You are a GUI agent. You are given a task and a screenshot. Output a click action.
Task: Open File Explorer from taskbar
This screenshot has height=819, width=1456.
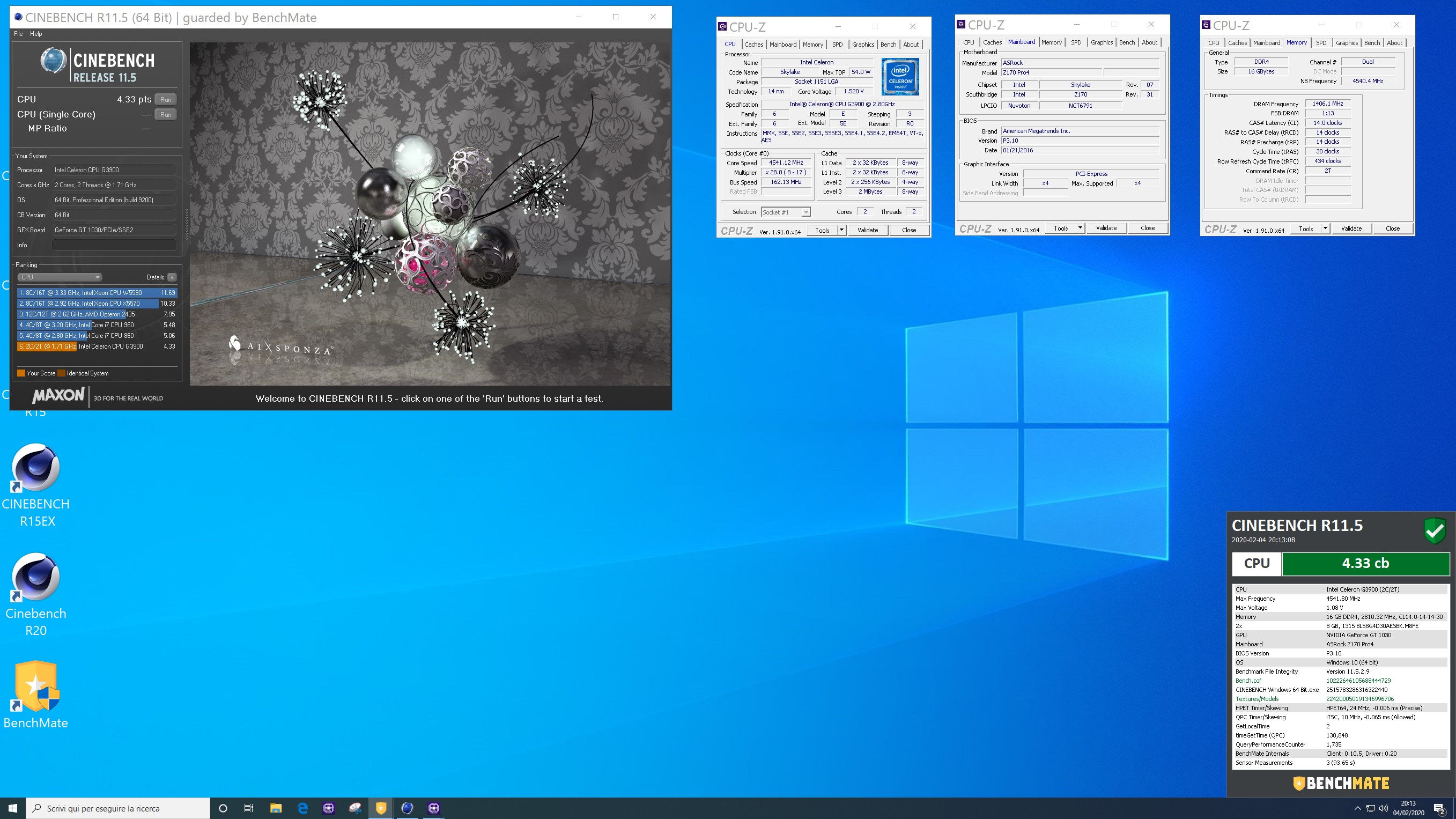pos(276,808)
